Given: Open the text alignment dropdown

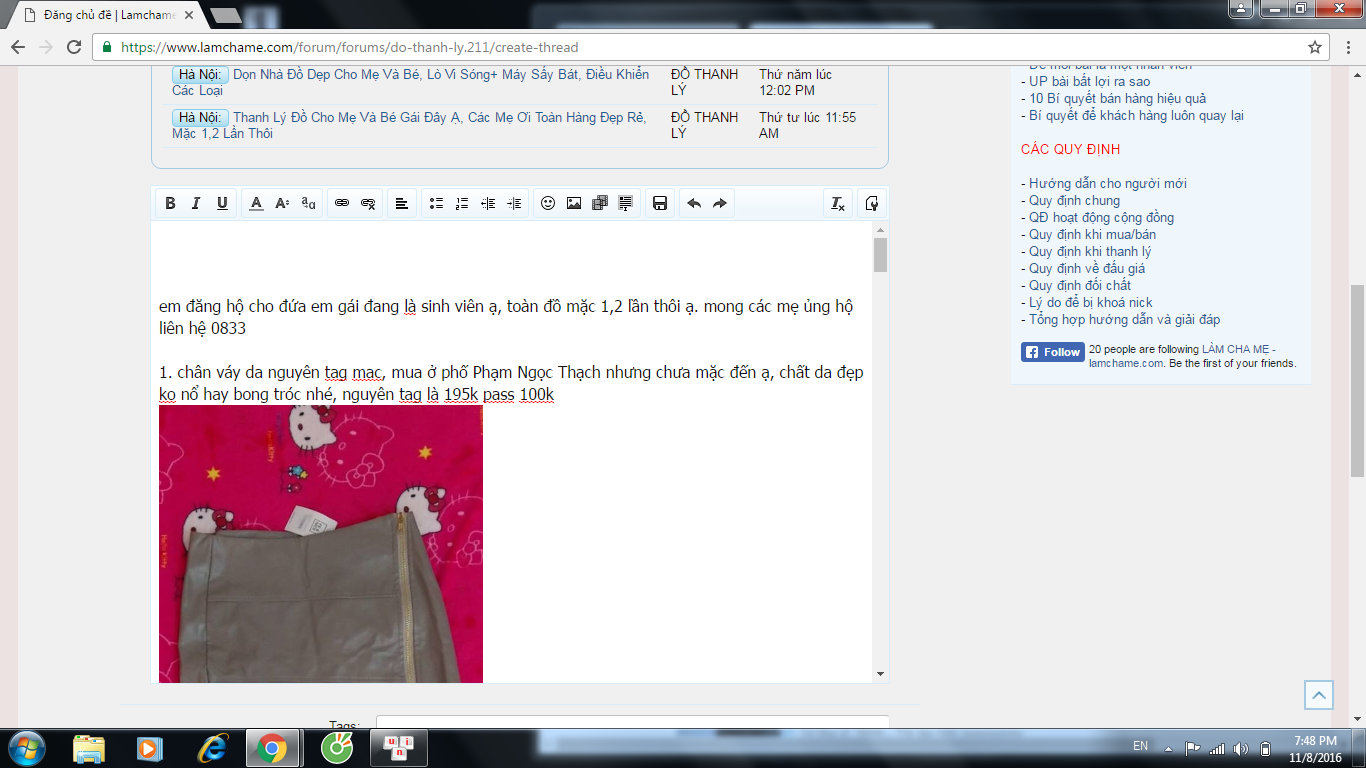Looking at the screenshot, I should (x=401, y=203).
